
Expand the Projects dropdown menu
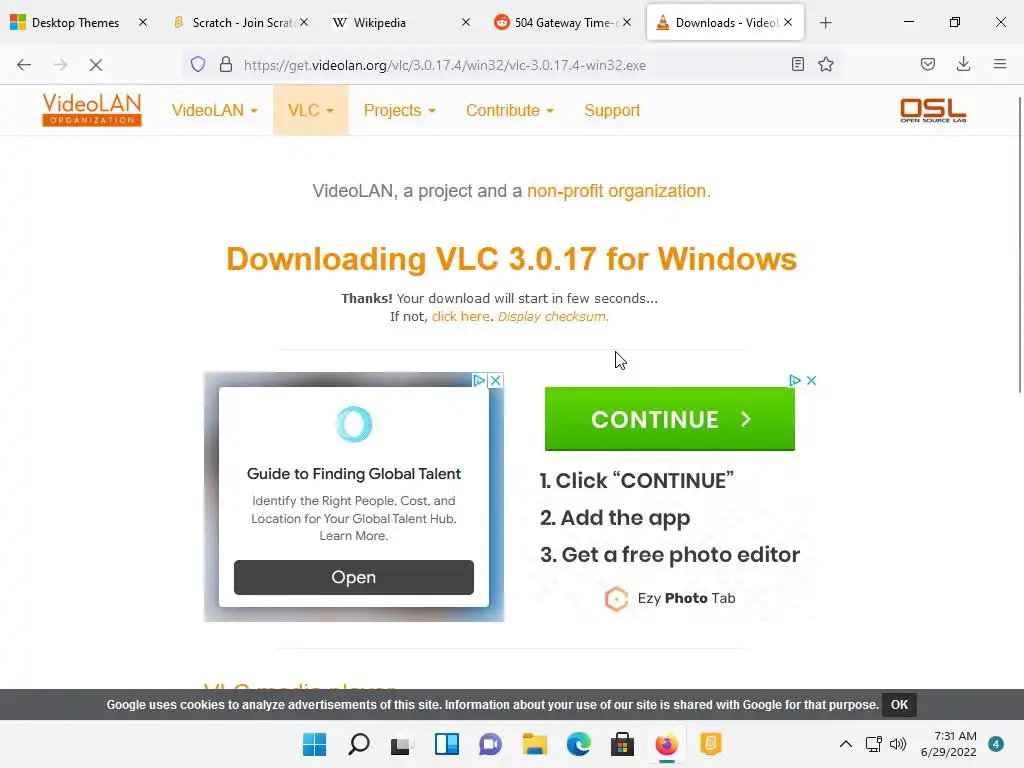[400, 110]
